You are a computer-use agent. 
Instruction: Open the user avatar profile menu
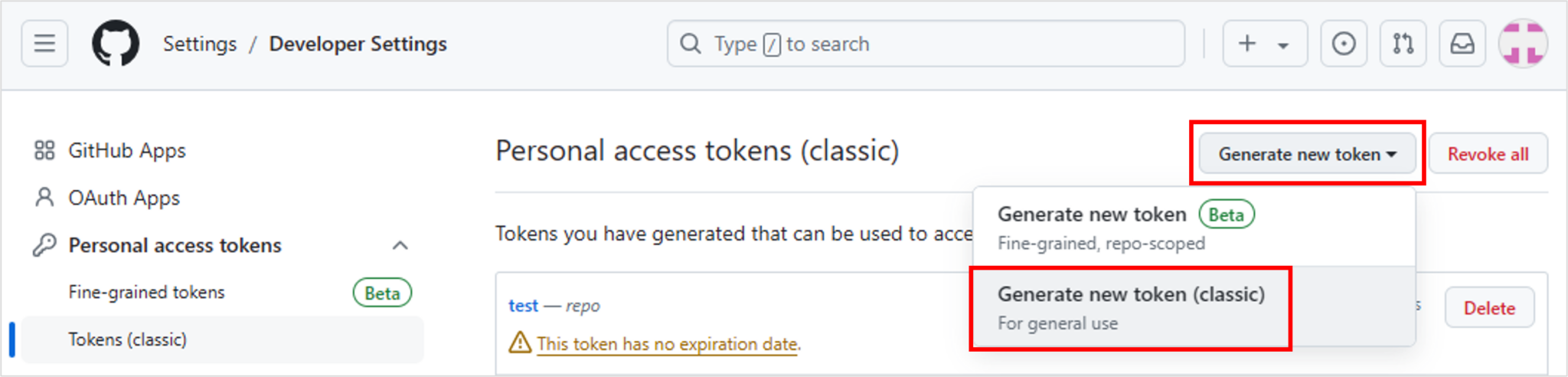pos(1523,44)
